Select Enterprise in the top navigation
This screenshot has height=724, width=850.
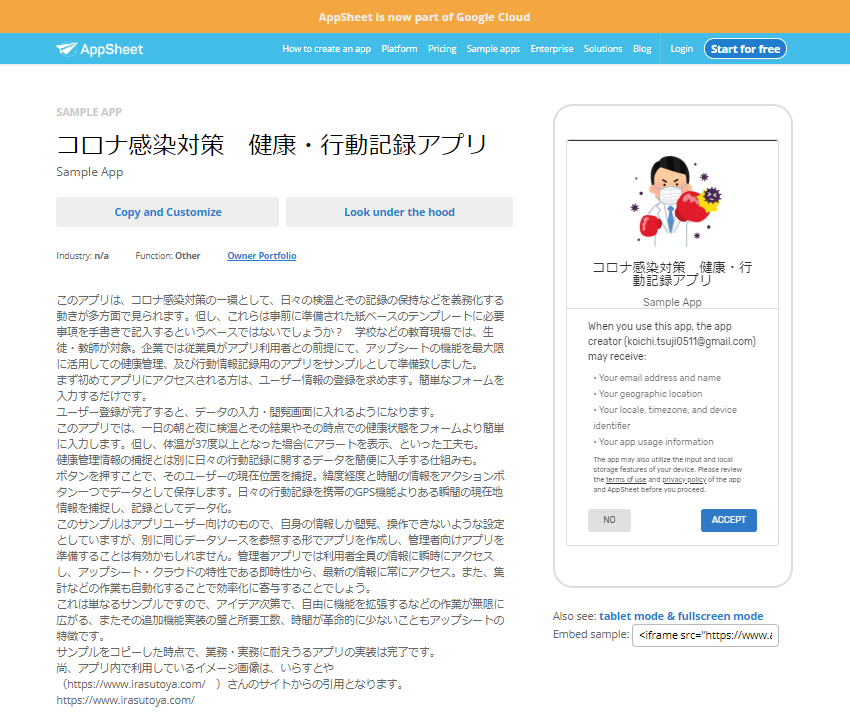pyautogui.click(x=551, y=49)
